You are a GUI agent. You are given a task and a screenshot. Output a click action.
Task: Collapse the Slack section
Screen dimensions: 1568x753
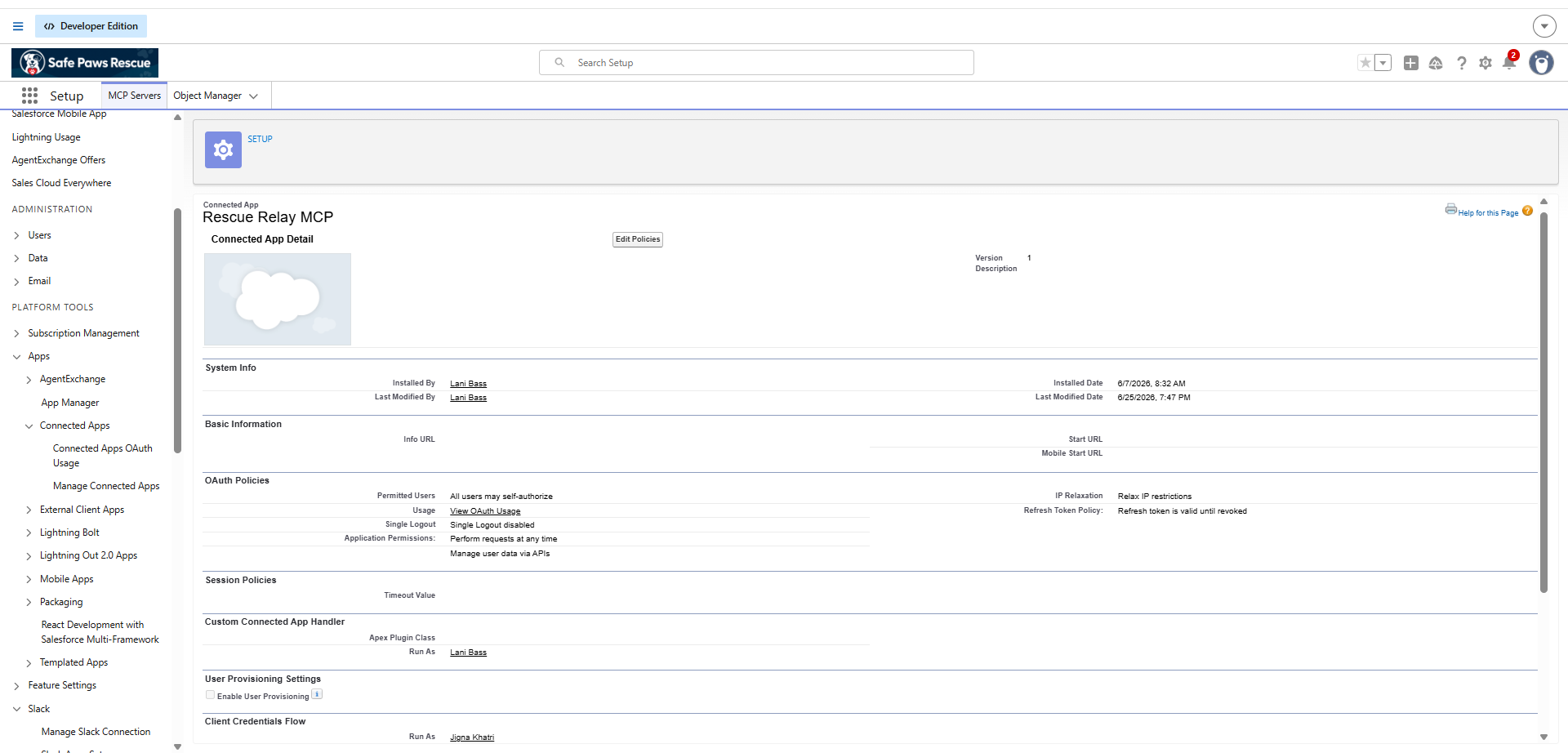17,710
